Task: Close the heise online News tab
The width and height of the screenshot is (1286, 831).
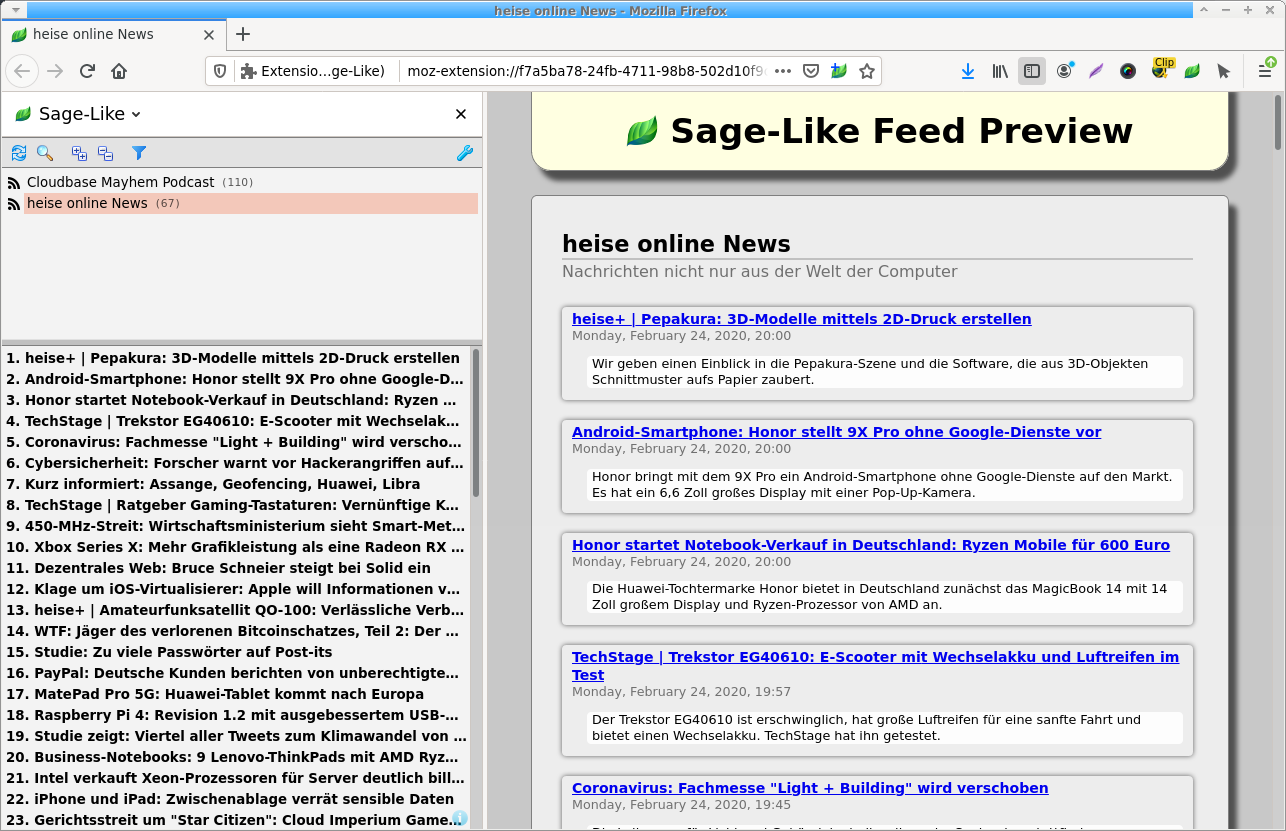Action: tap(209, 34)
